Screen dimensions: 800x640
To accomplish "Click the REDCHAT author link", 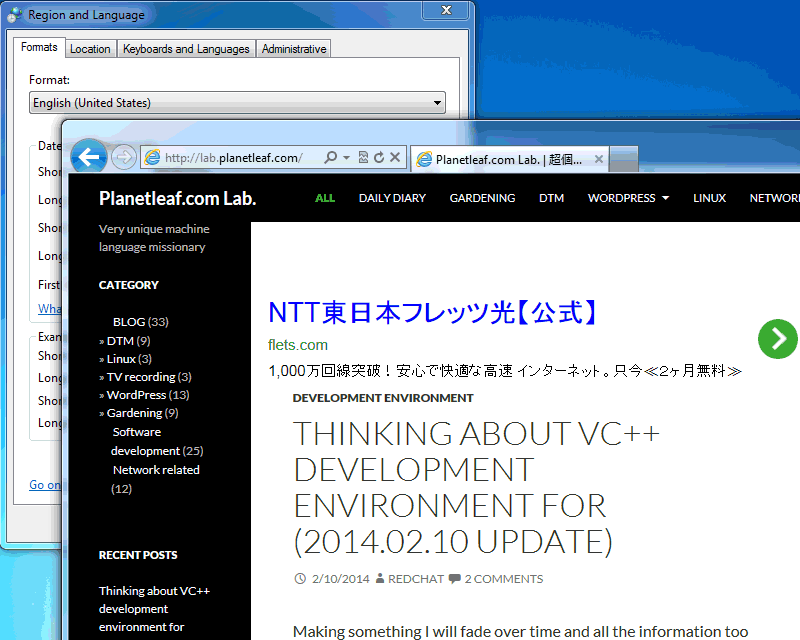I will tap(416, 579).
